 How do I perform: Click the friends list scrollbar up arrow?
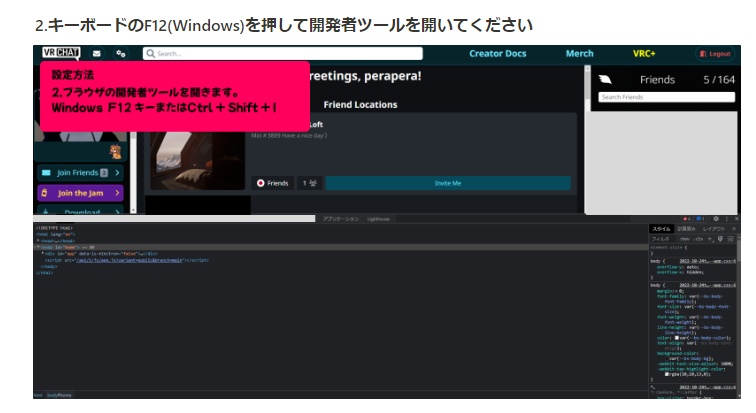click(587, 69)
